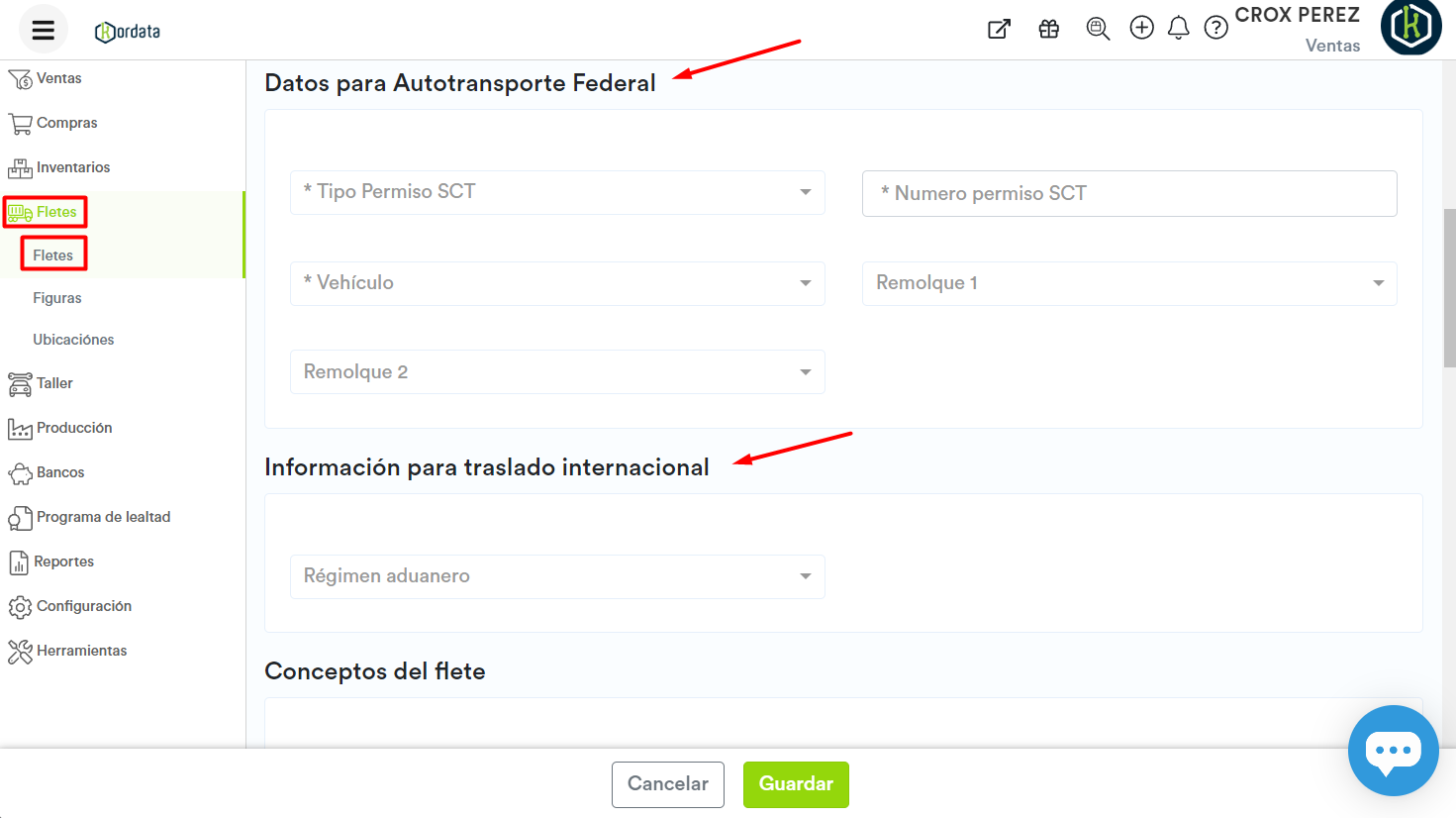Click the user profile avatar
The image size is (1456, 818).
(x=1410, y=27)
